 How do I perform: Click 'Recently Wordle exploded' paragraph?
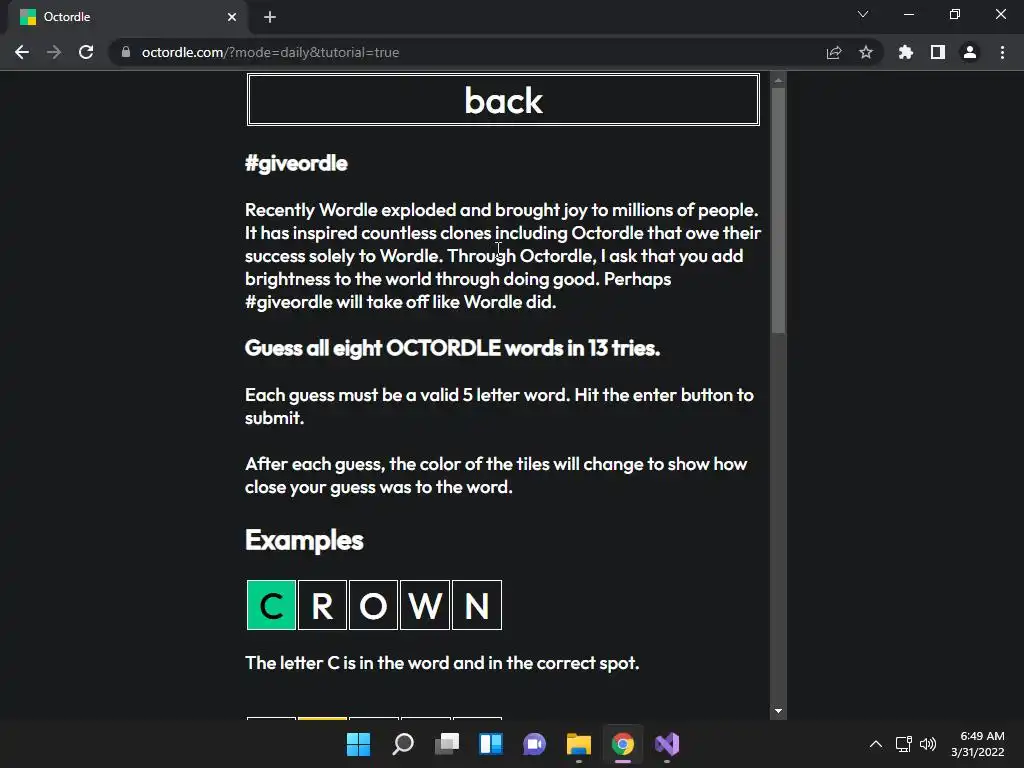point(503,256)
